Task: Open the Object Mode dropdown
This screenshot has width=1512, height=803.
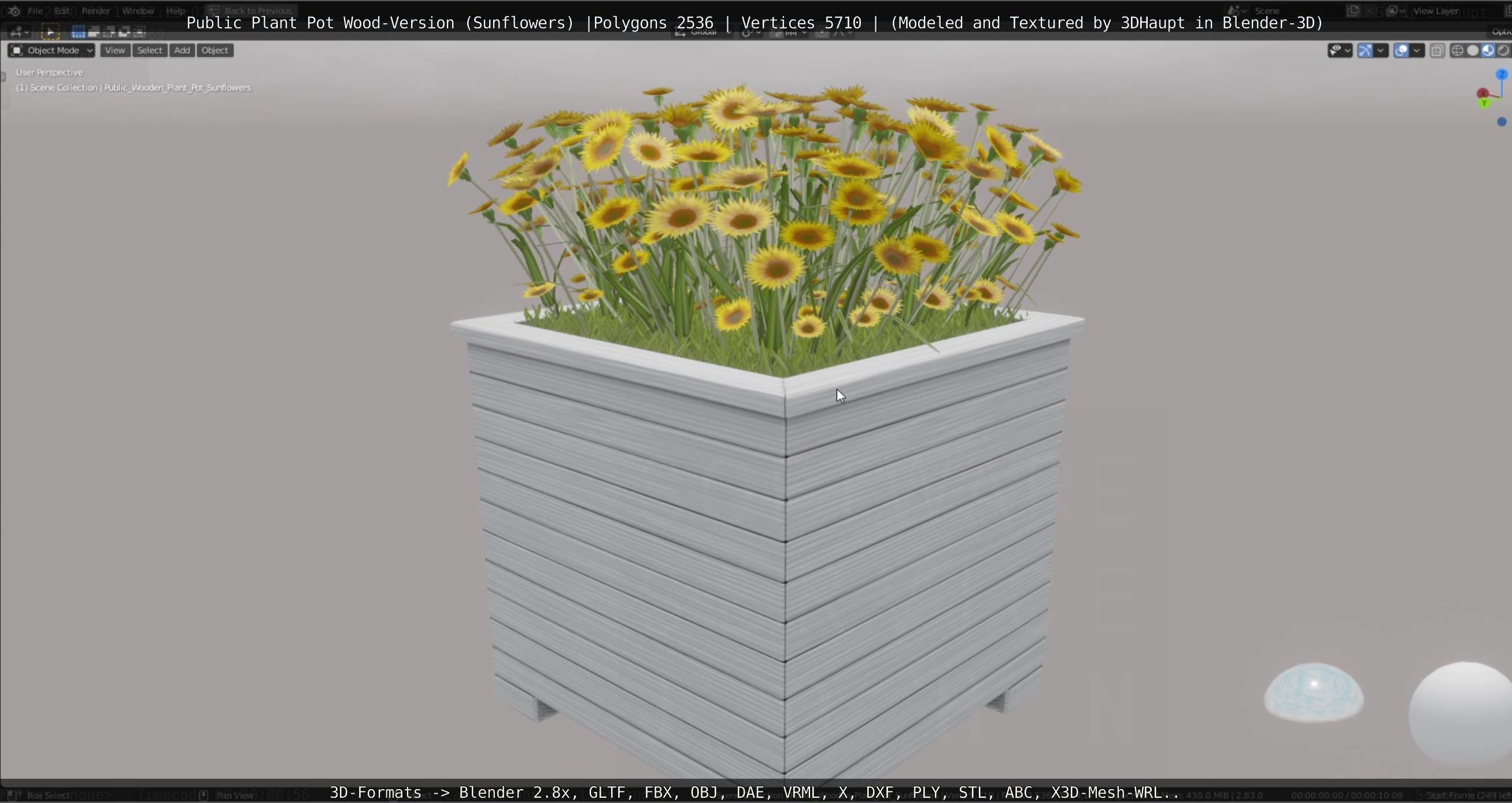Action: tap(51, 50)
